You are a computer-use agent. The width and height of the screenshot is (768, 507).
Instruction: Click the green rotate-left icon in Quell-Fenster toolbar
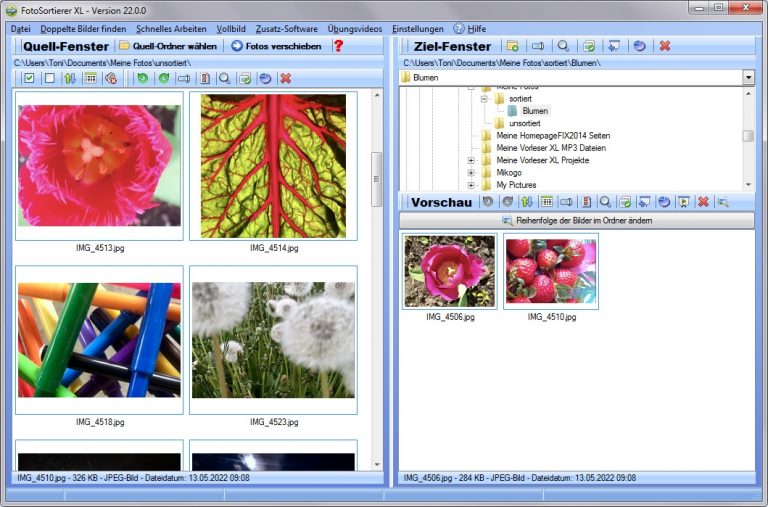[142, 78]
